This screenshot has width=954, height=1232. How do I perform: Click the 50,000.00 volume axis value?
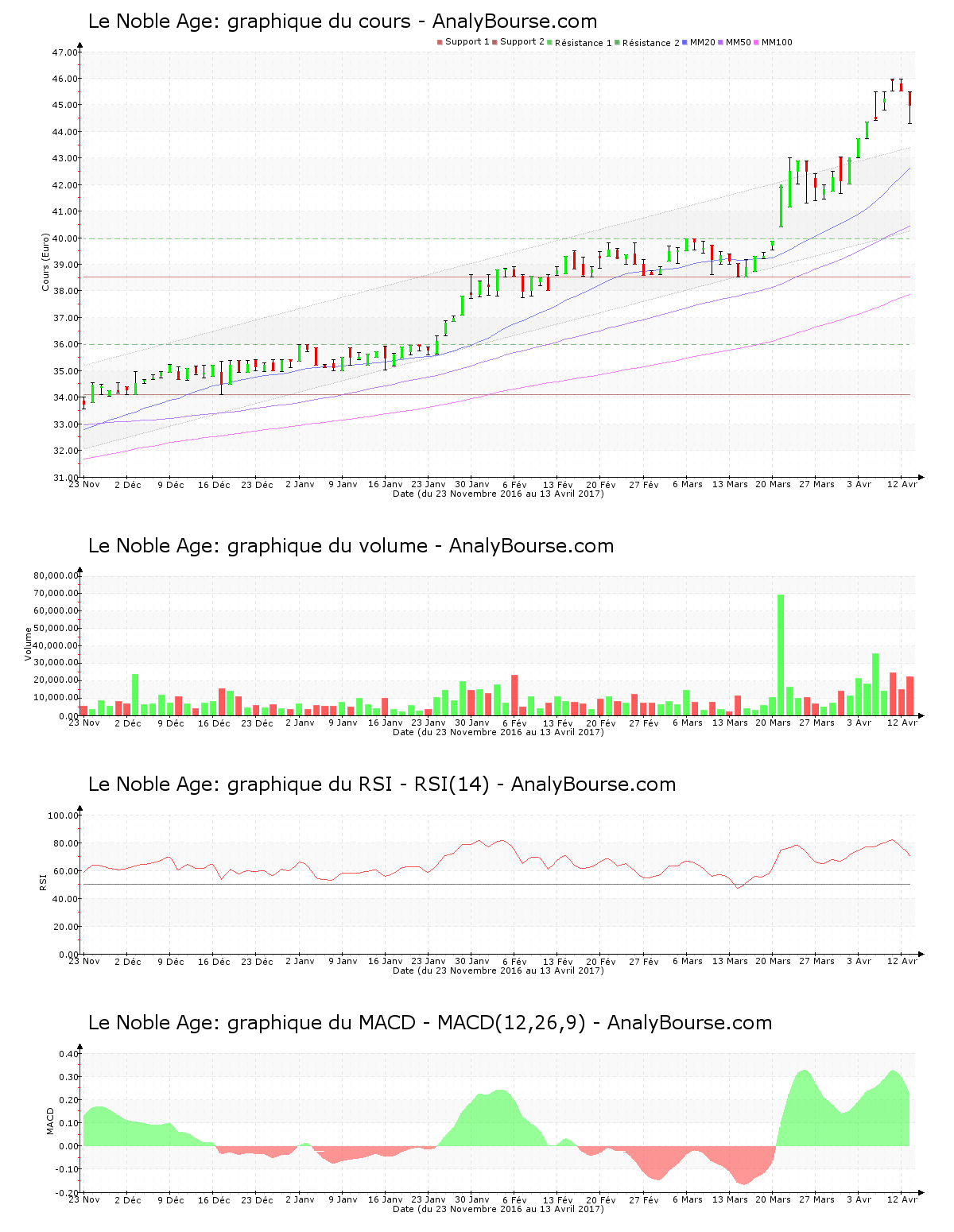point(56,628)
